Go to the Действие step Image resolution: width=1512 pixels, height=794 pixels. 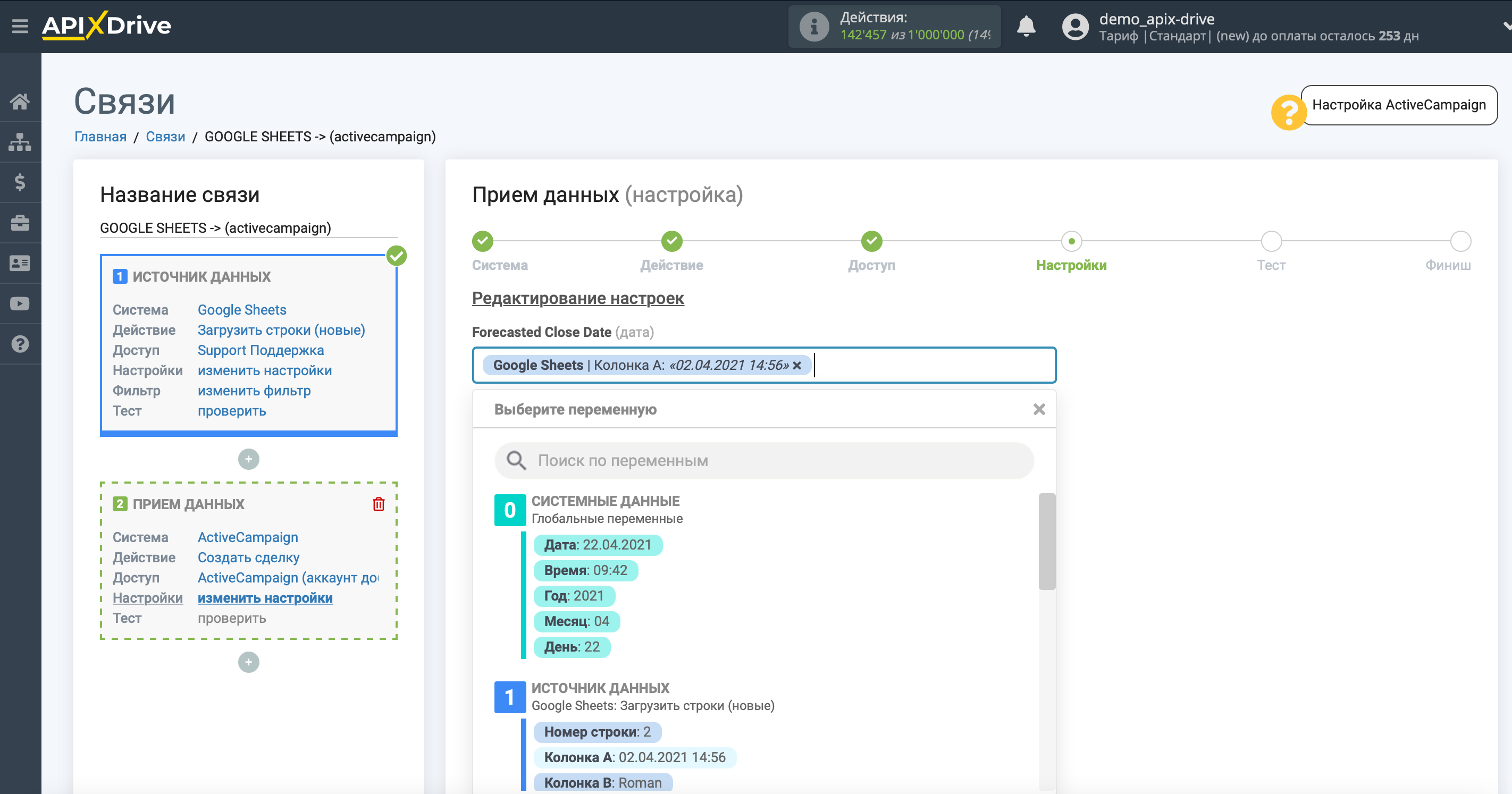point(671,241)
